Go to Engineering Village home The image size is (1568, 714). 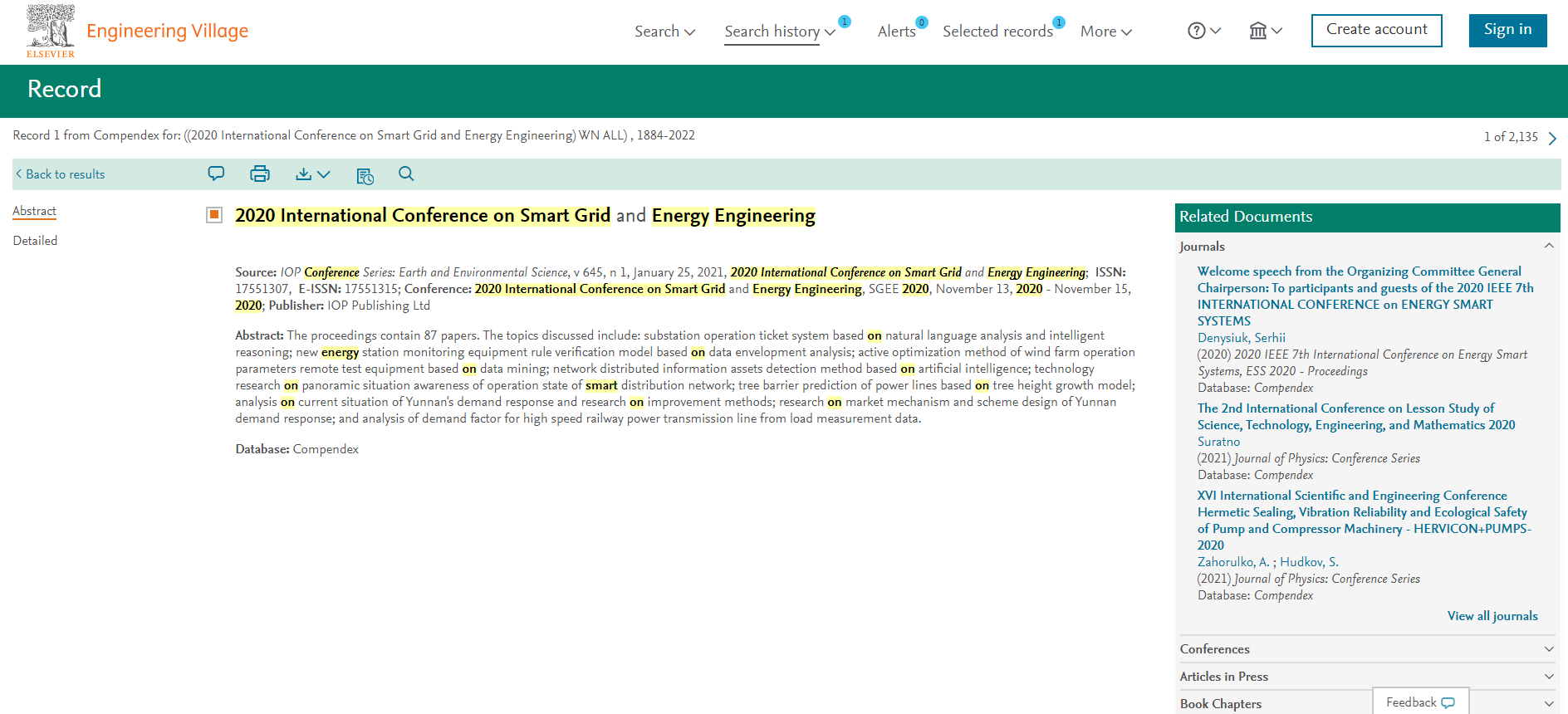point(167,31)
